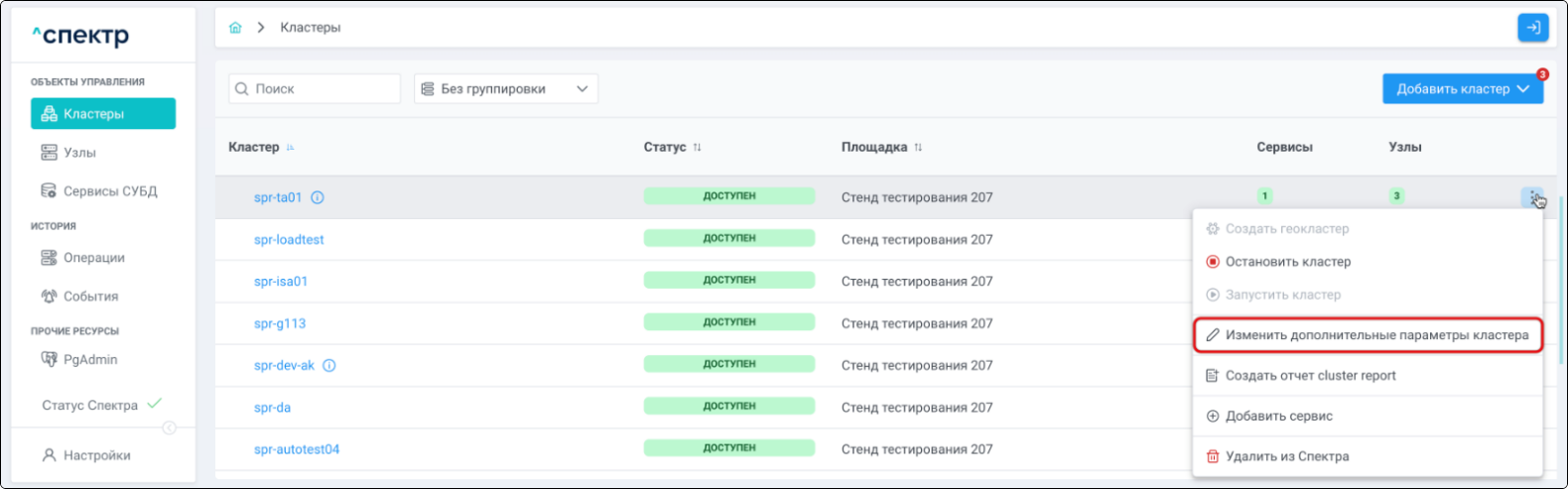The width and height of the screenshot is (1568, 489).
Task: Sort table by Статус column
Action: [x=697, y=147]
